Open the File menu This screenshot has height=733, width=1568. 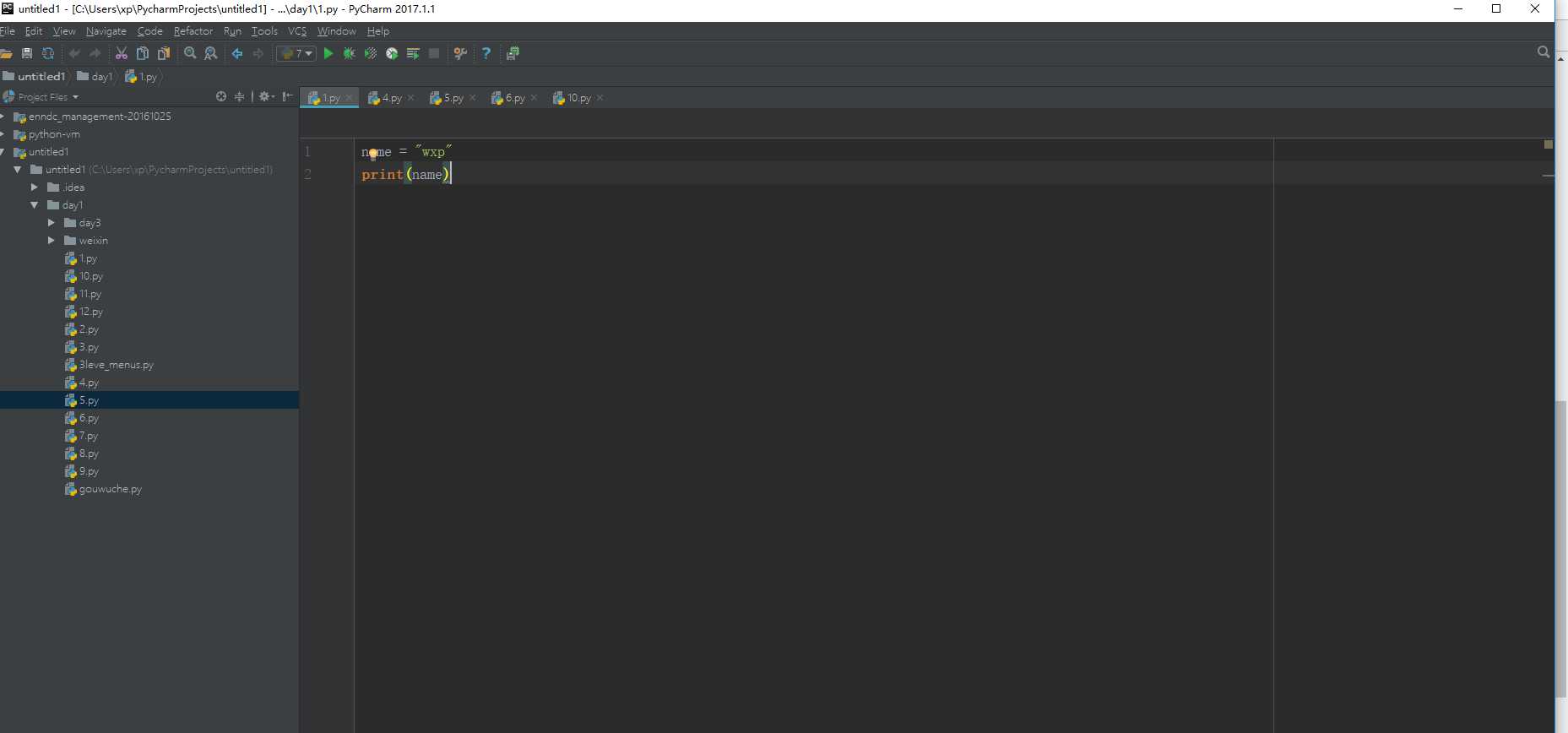coord(8,31)
